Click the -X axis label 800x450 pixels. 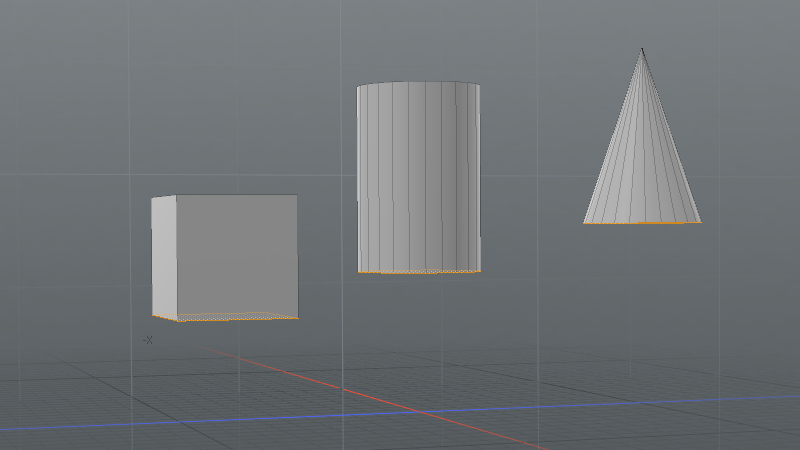[x=147, y=340]
